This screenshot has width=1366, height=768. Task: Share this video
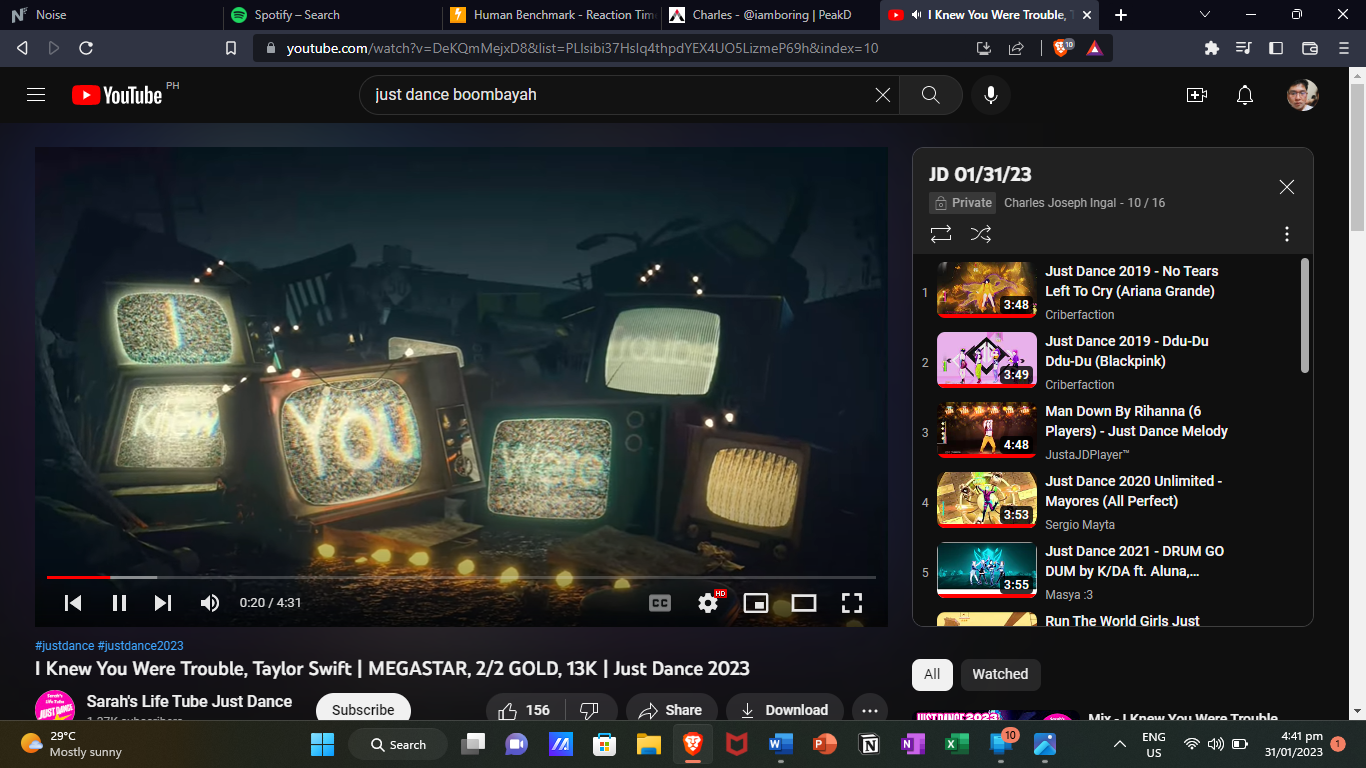tap(672, 708)
